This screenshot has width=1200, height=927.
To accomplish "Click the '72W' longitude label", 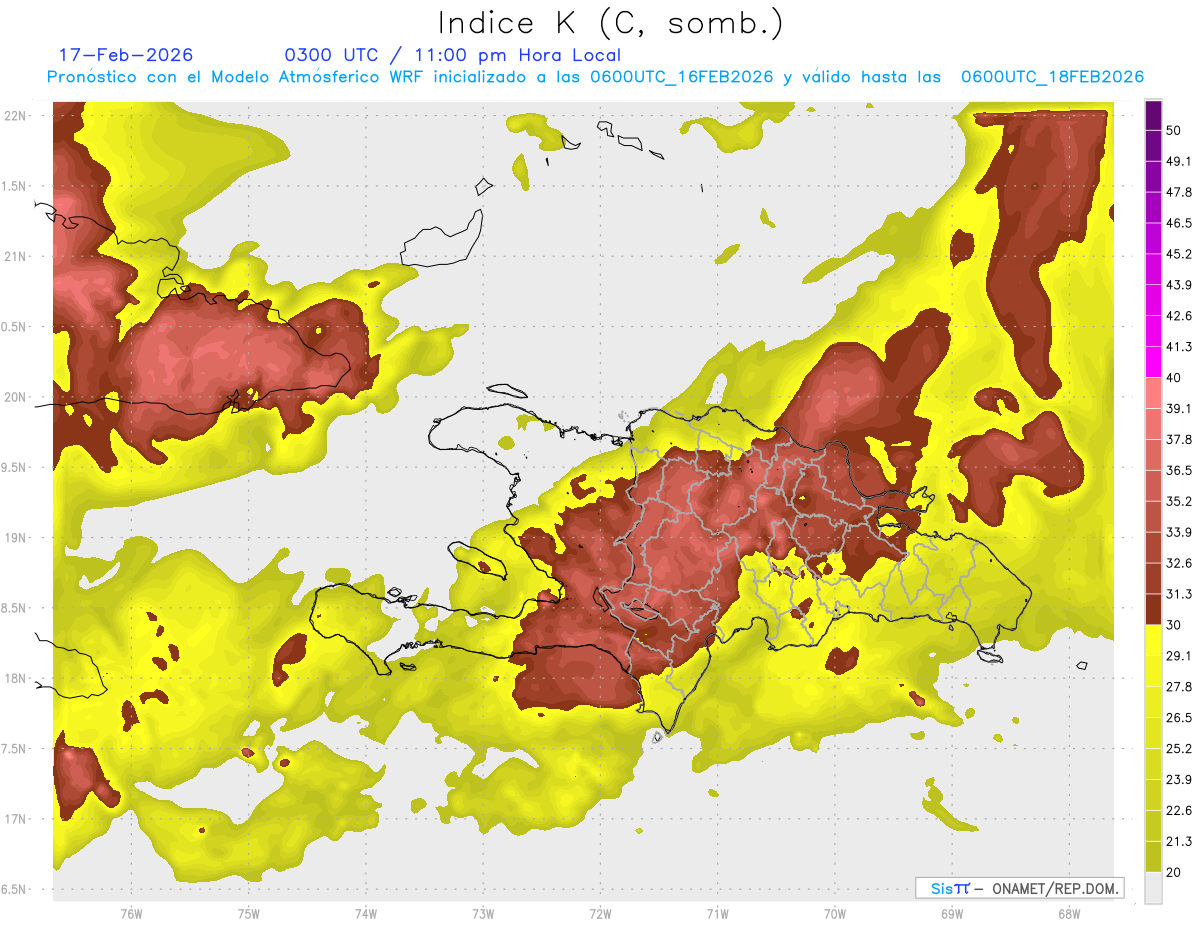I will [600, 913].
